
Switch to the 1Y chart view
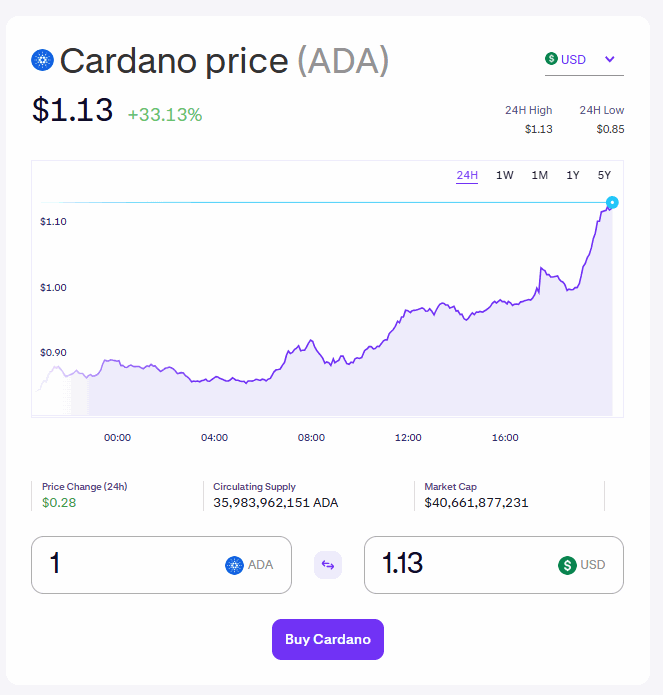(x=573, y=176)
